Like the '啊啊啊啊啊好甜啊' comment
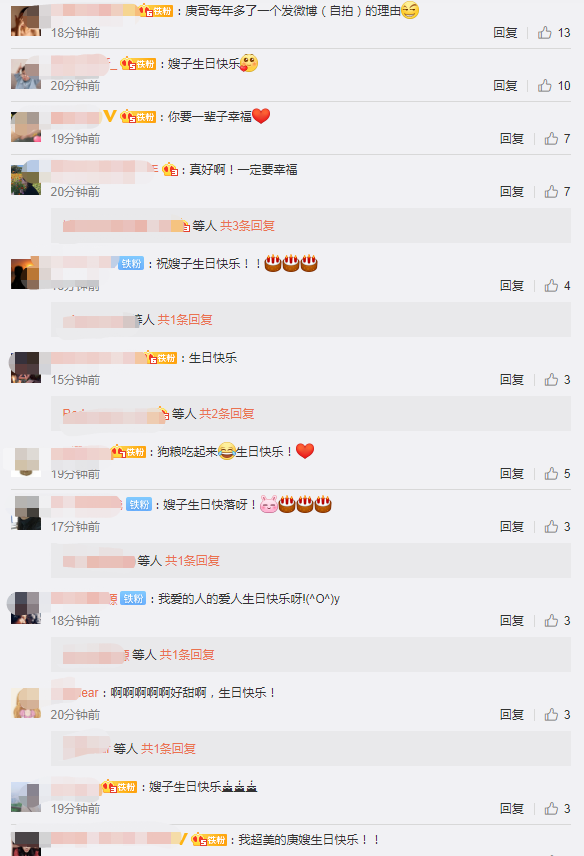This screenshot has height=856, width=584. (x=551, y=714)
